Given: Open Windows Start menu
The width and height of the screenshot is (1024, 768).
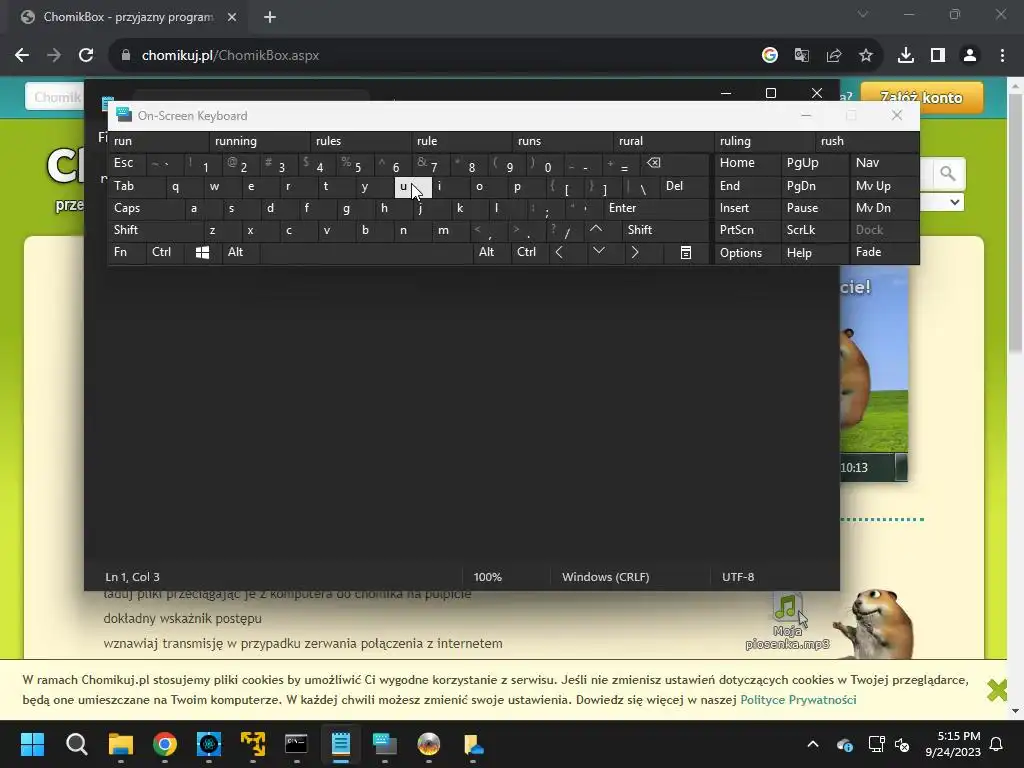Looking at the screenshot, I should point(32,744).
